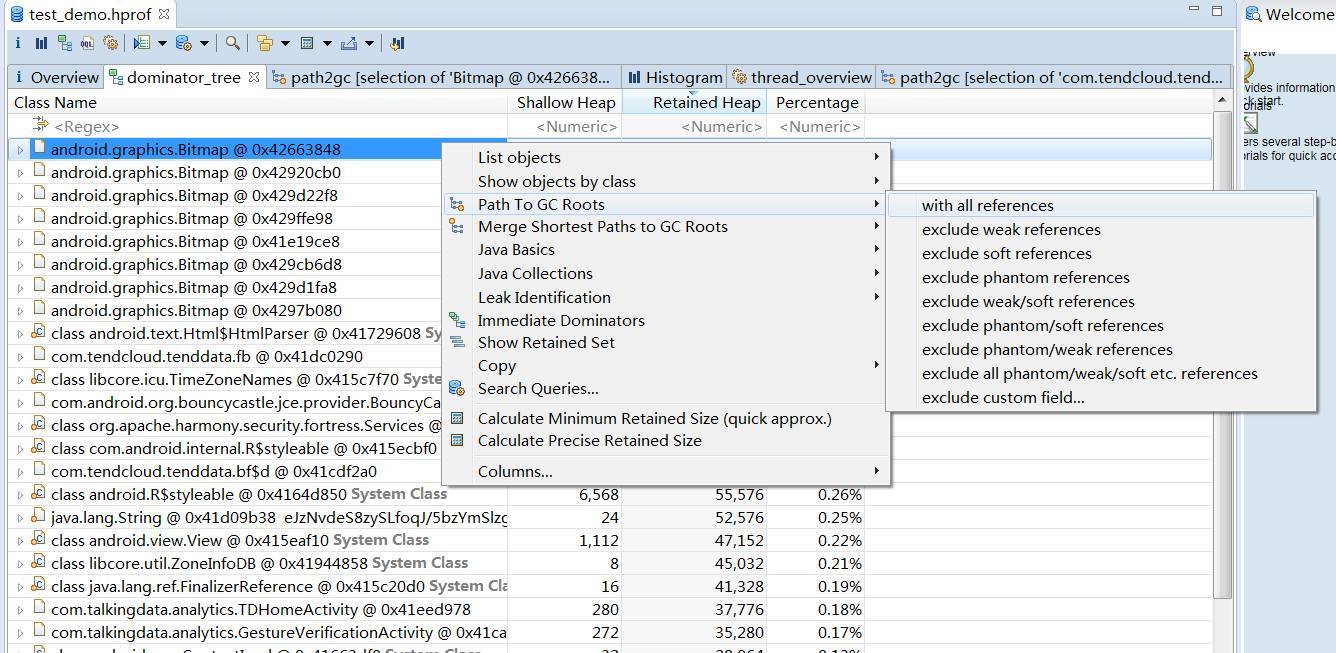Screen dimensions: 1336x653
Task: Click the calculate retained size toolbar icon
Action: [307, 43]
